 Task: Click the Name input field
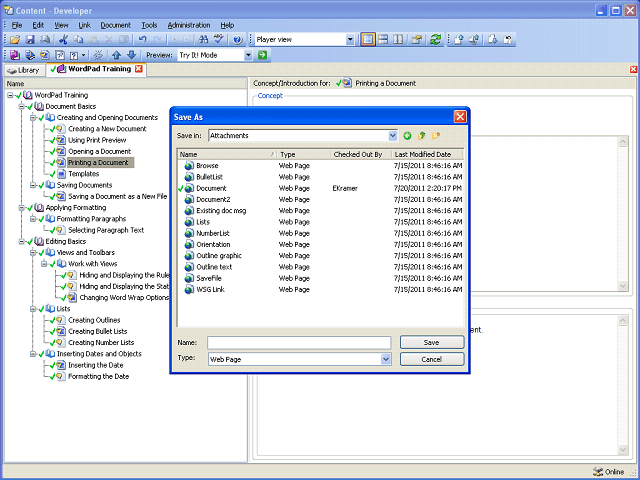(x=299, y=342)
